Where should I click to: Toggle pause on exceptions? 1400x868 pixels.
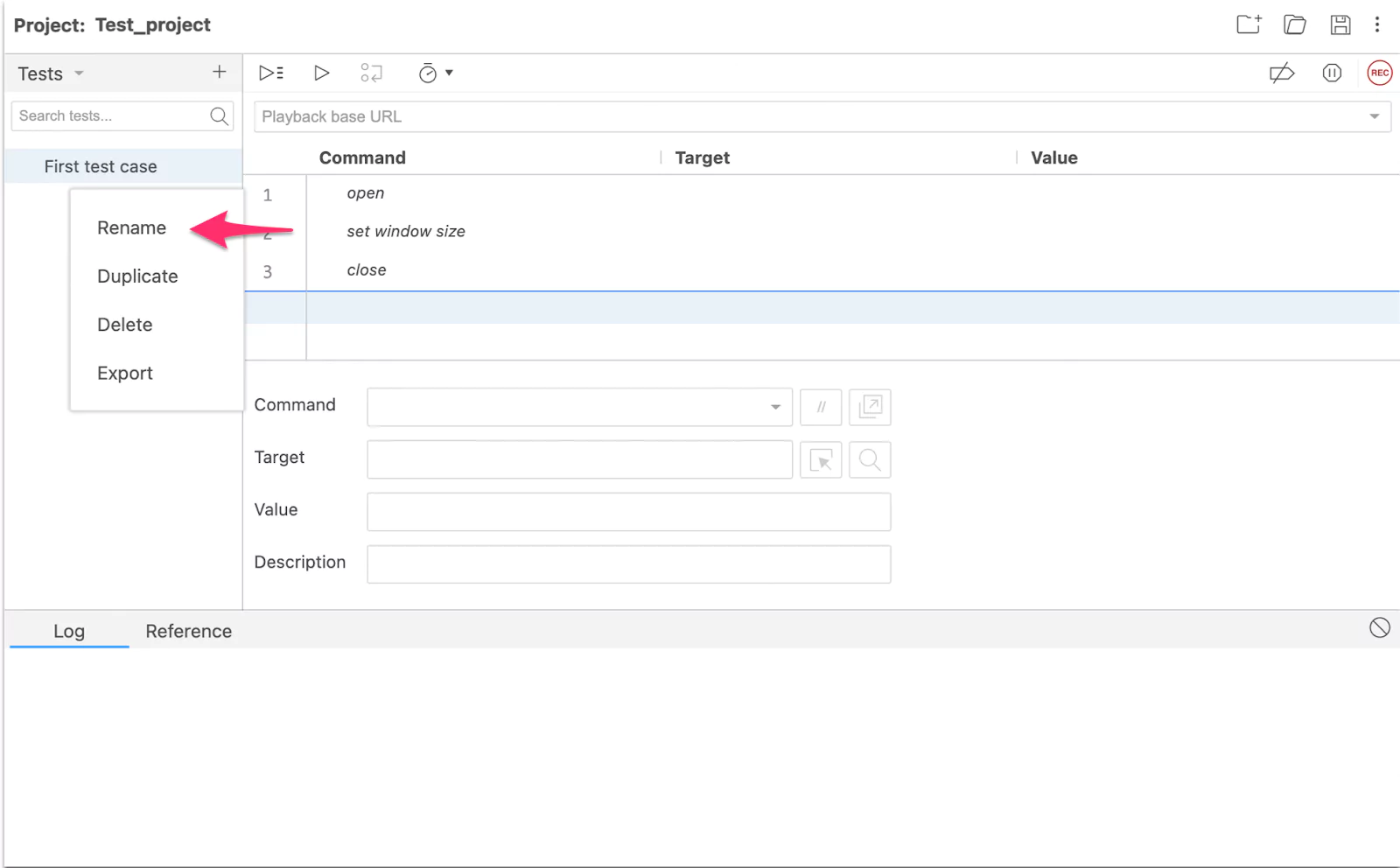point(1332,73)
